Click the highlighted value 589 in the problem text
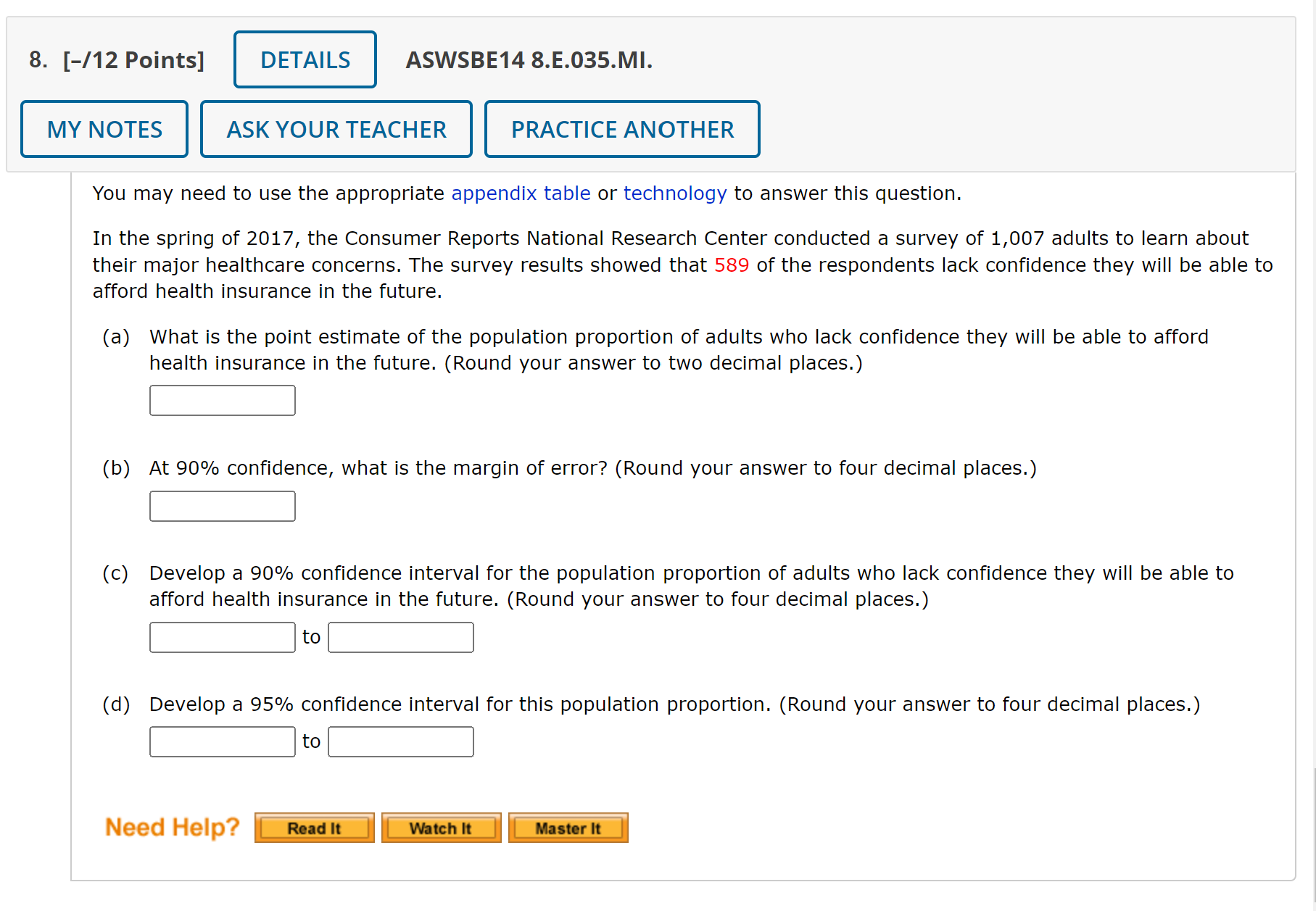The image size is (1316, 911). 732,265
